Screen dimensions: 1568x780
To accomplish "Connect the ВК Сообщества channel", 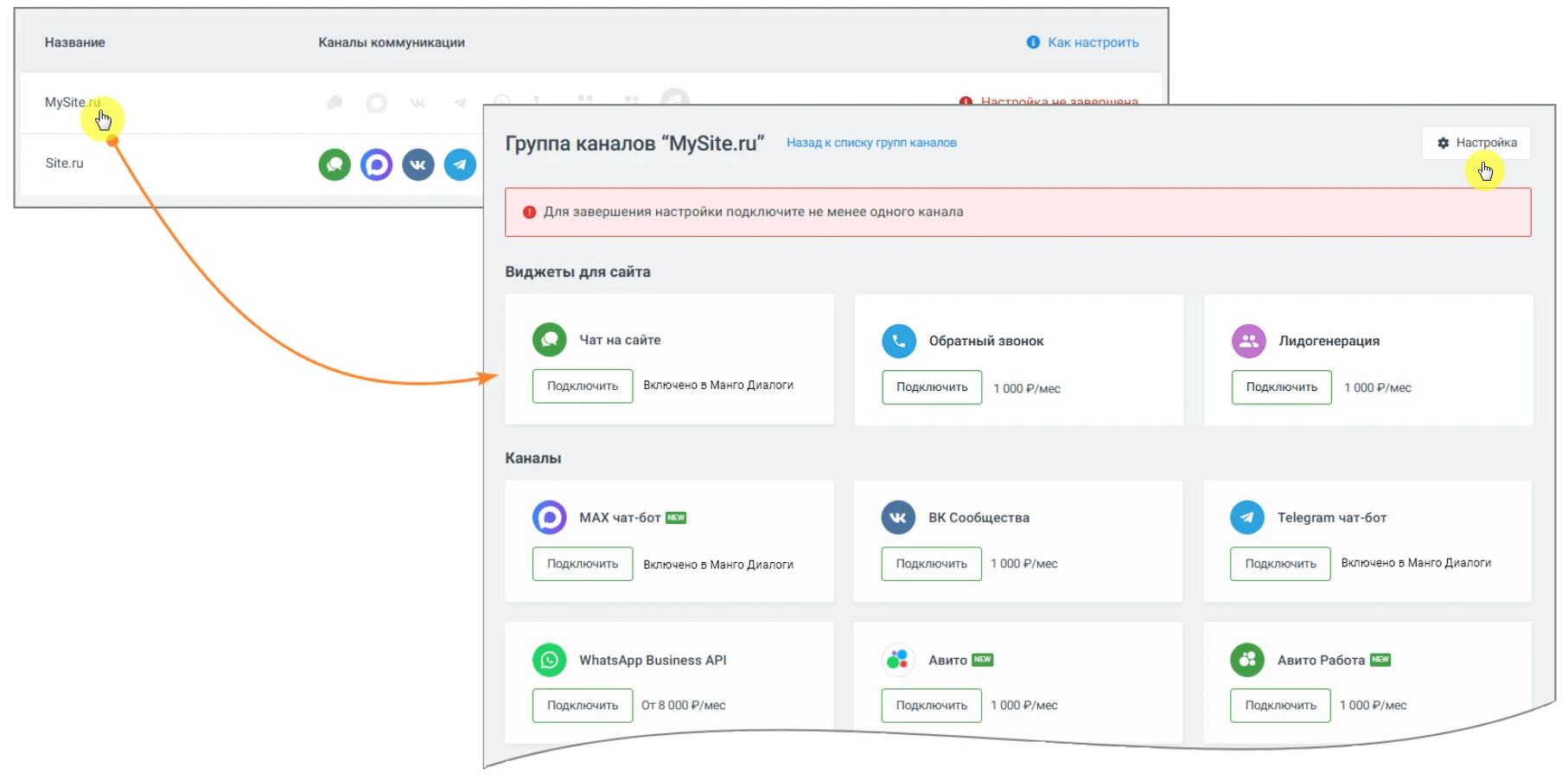I will (x=932, y=564).
